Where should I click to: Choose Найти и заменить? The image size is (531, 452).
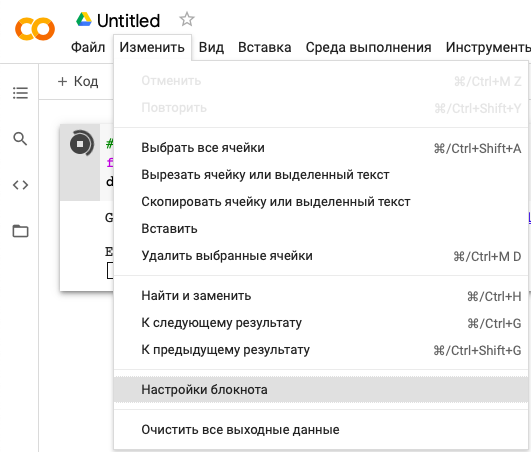tap(321, 296)
